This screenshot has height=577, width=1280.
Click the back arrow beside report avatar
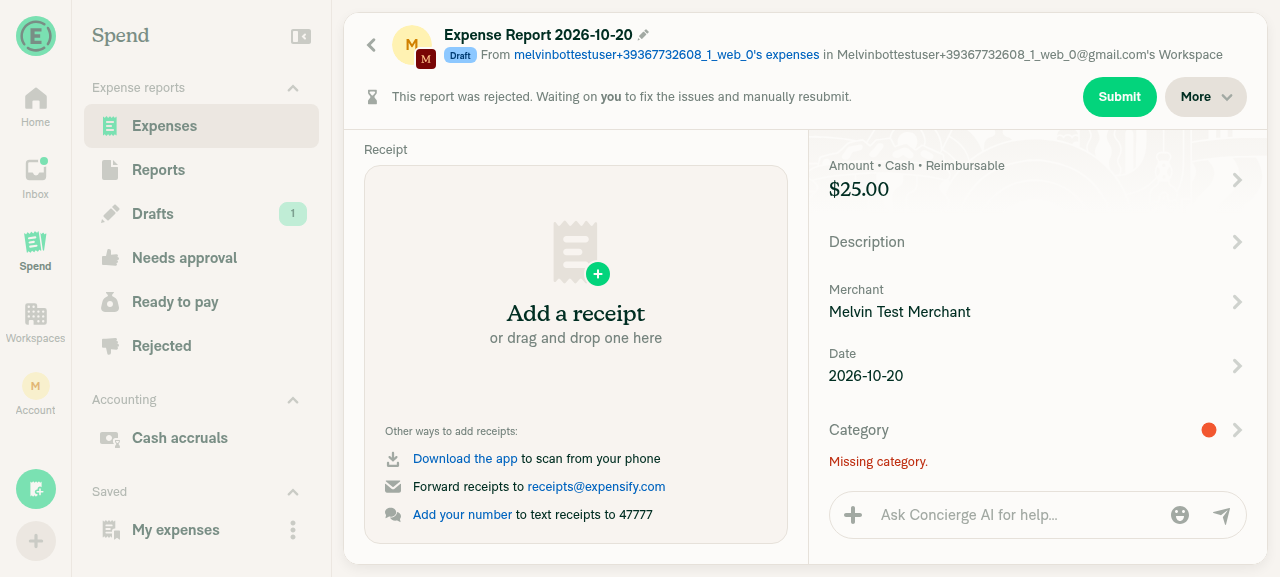tap(371, 45)
